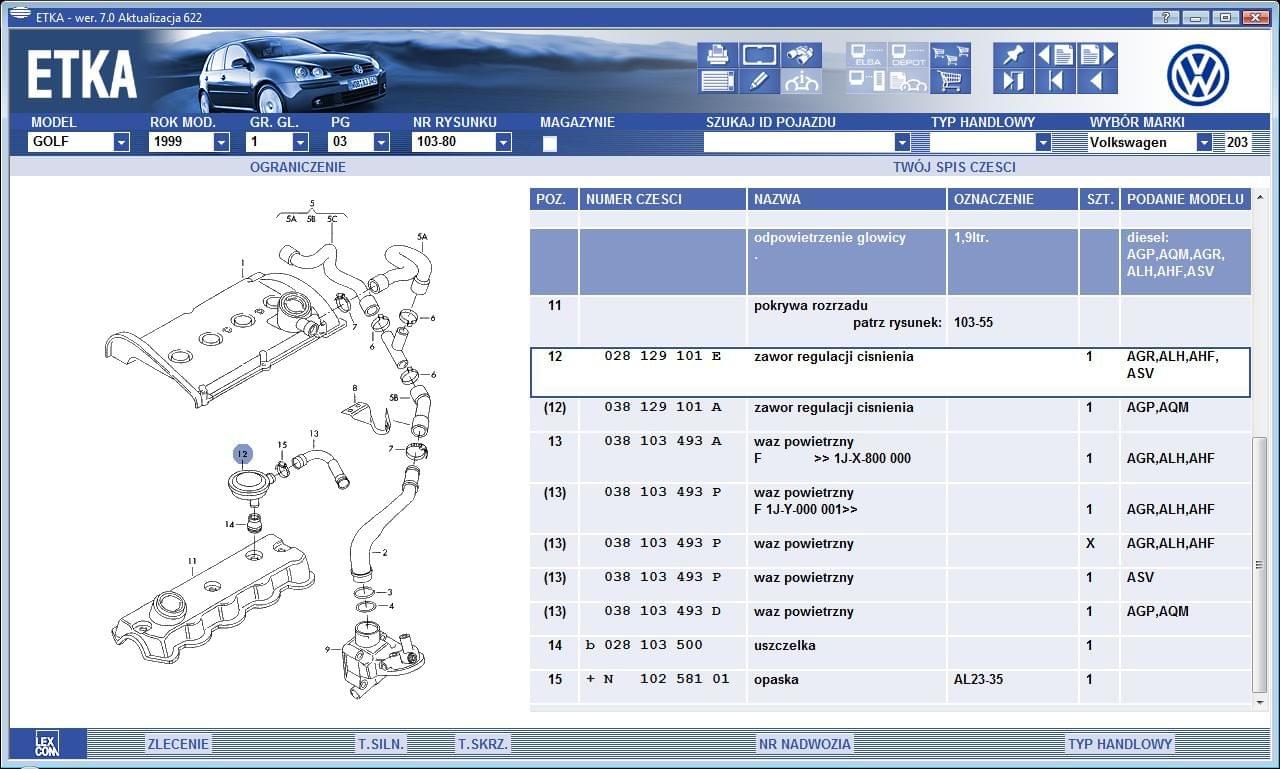Open the TYP HANDLOWY top dropdown arrow

click(1043, 142)
